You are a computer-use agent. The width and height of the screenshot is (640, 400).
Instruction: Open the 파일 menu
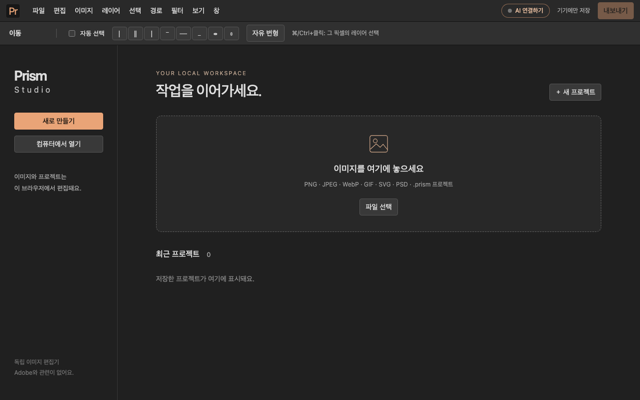tap(38, 11)
